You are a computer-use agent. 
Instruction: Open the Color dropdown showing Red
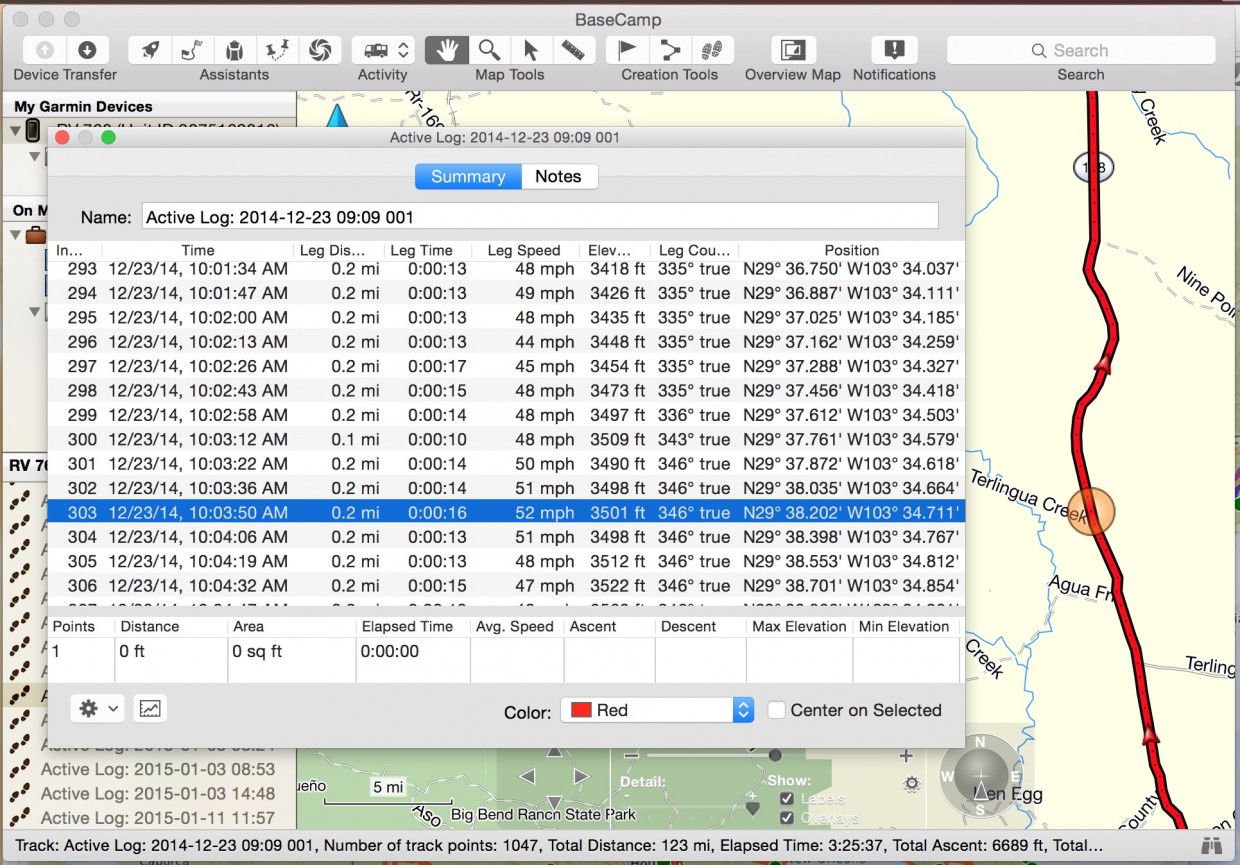(x=657, y=710)
